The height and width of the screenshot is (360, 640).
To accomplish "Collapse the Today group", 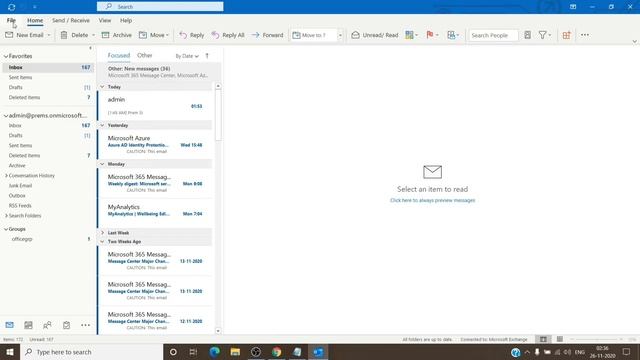I will coord(102,87).
